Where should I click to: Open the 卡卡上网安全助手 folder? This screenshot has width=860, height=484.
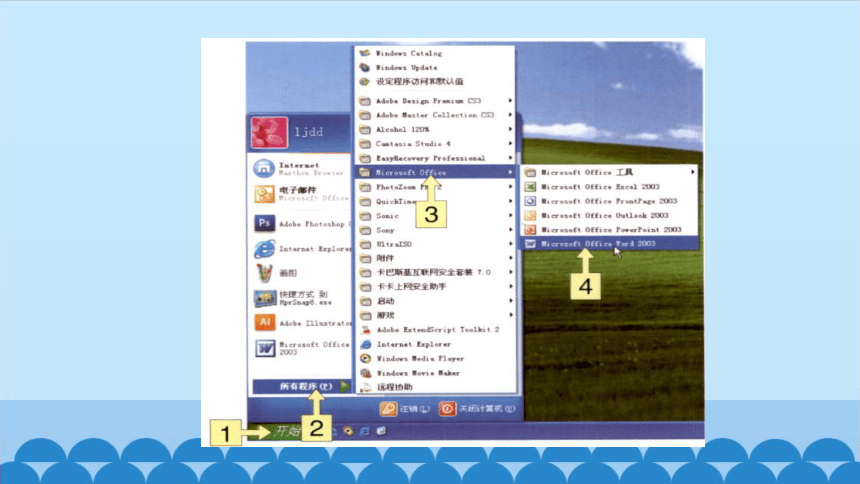point(435,286)
